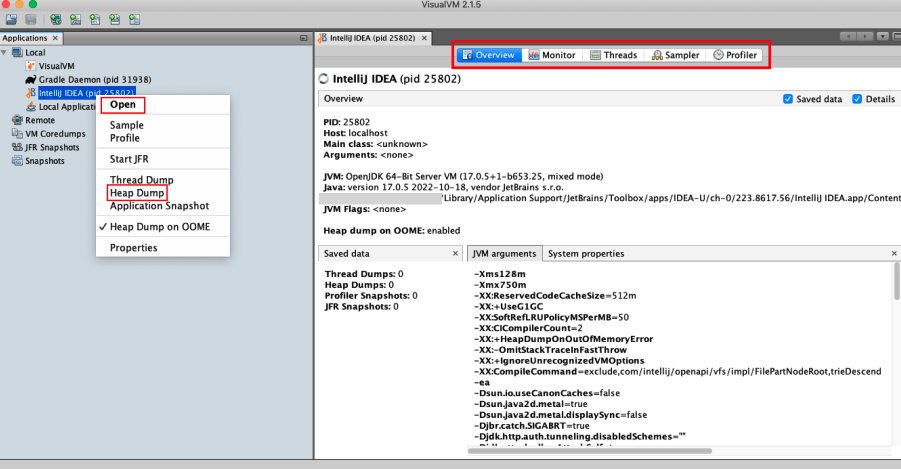This screenshot has height=469, width=901.
Task: Close the Applications panel tab
Action: click(55, 38)
